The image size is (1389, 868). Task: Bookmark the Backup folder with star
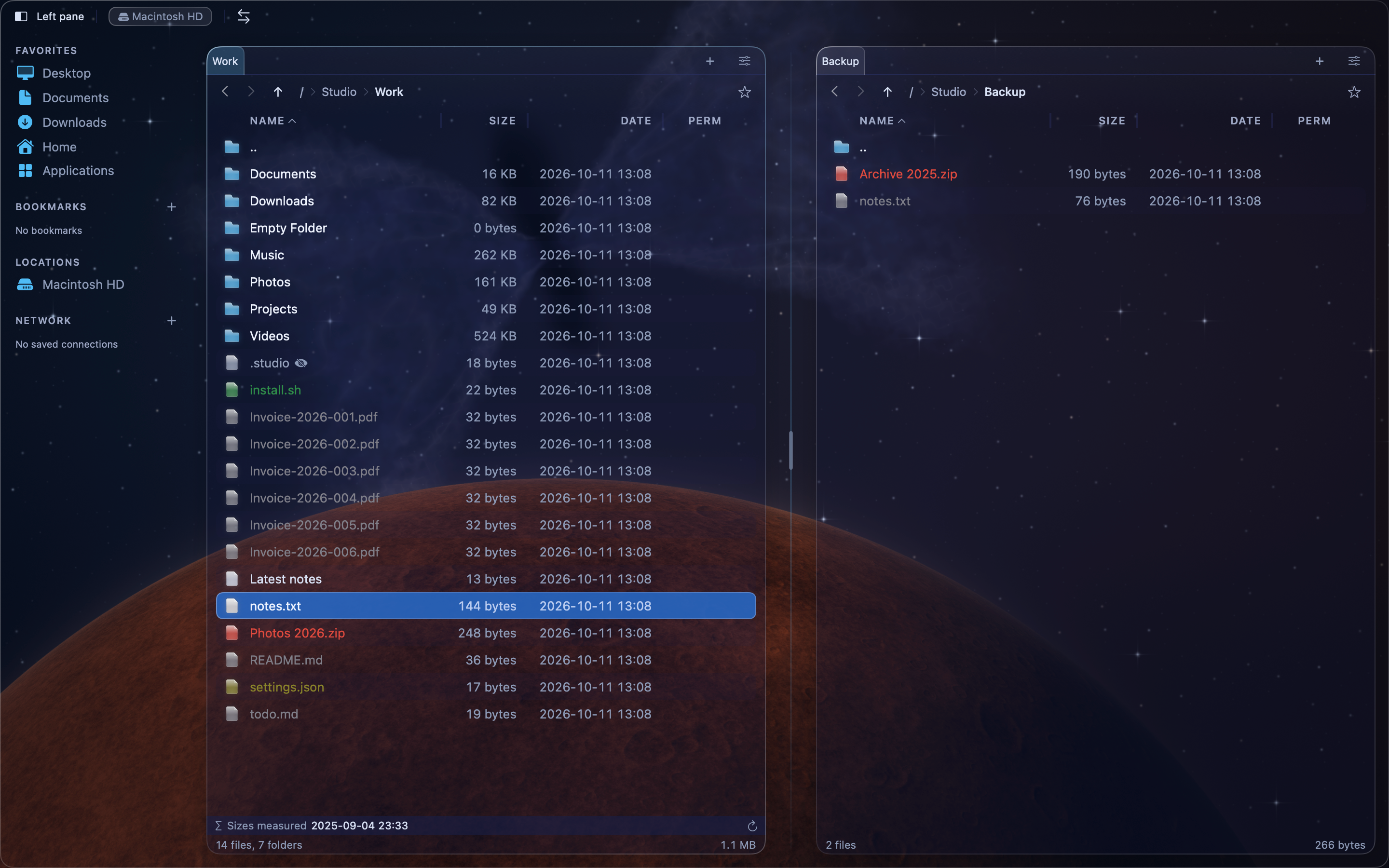pyautogui.click(x=1354, y=92)
